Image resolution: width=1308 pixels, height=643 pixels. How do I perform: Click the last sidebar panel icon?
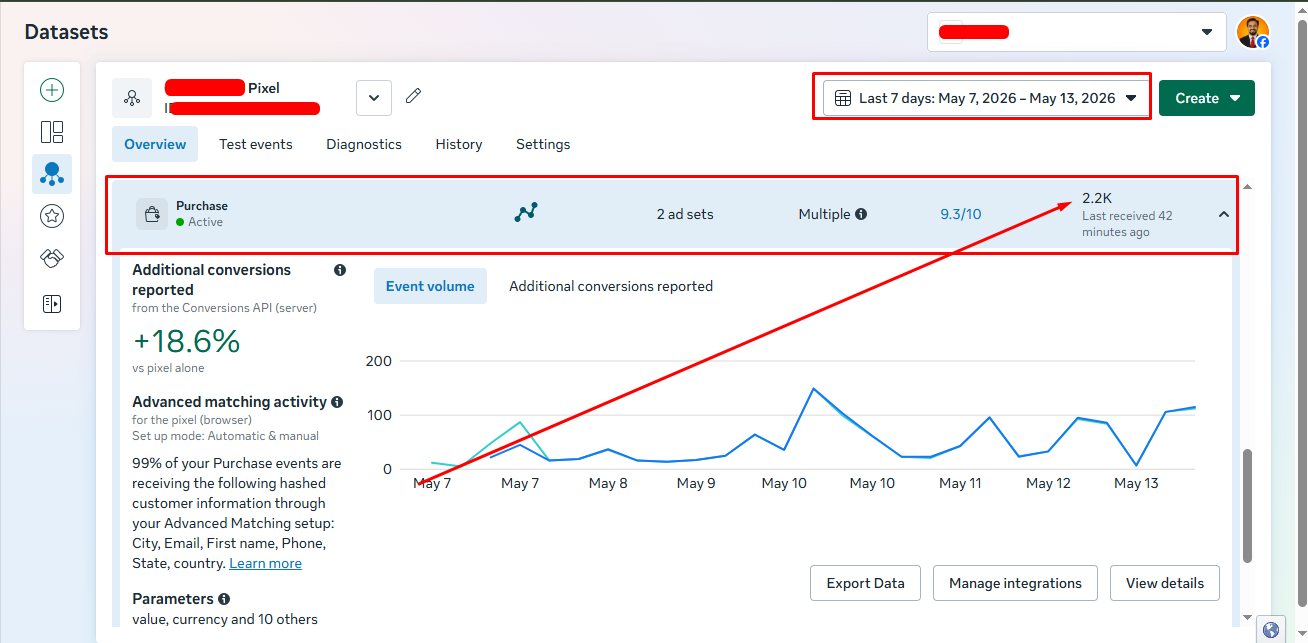52,303
